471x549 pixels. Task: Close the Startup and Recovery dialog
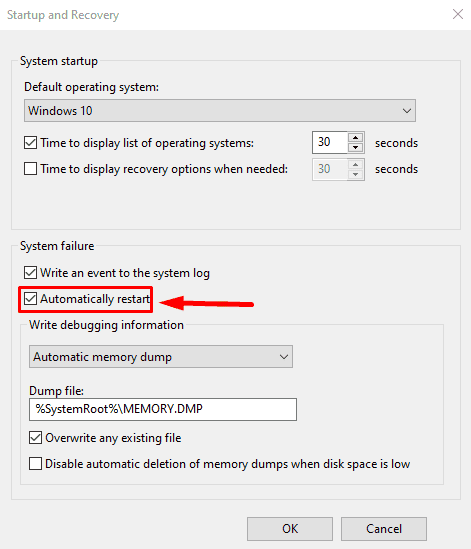(x=458, y=14)
